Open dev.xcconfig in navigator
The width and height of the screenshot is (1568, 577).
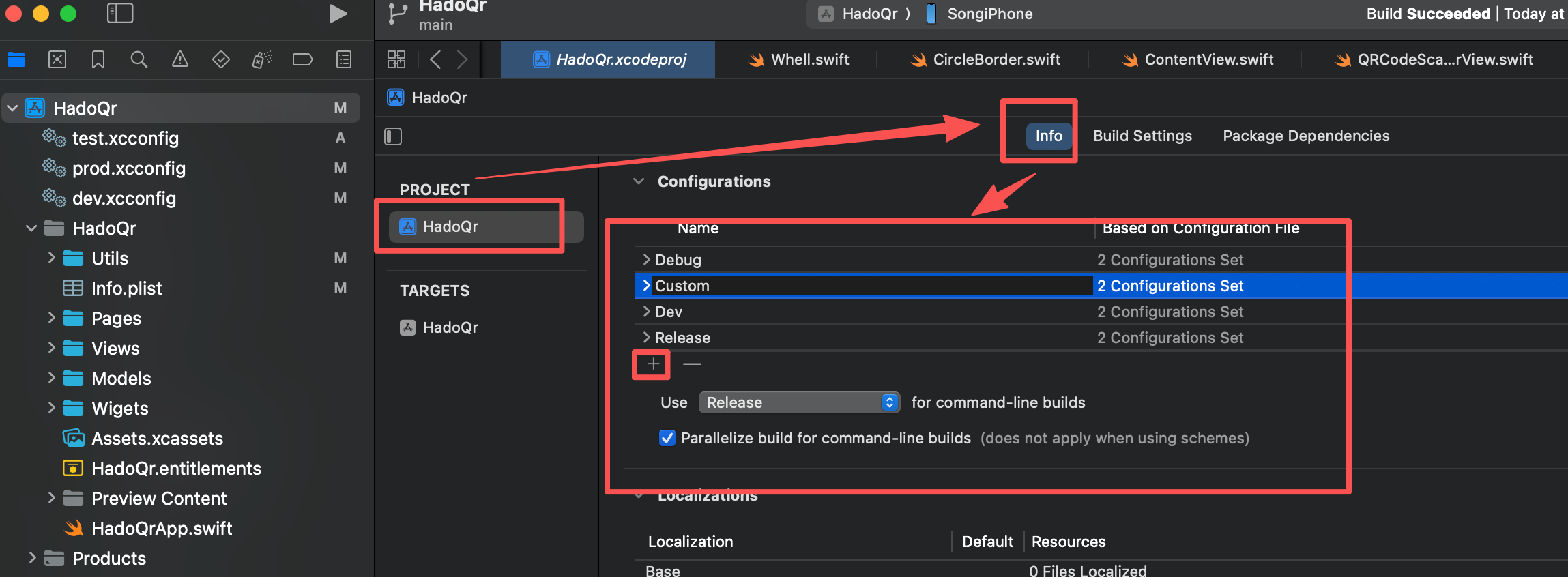[x=124, y=198]
